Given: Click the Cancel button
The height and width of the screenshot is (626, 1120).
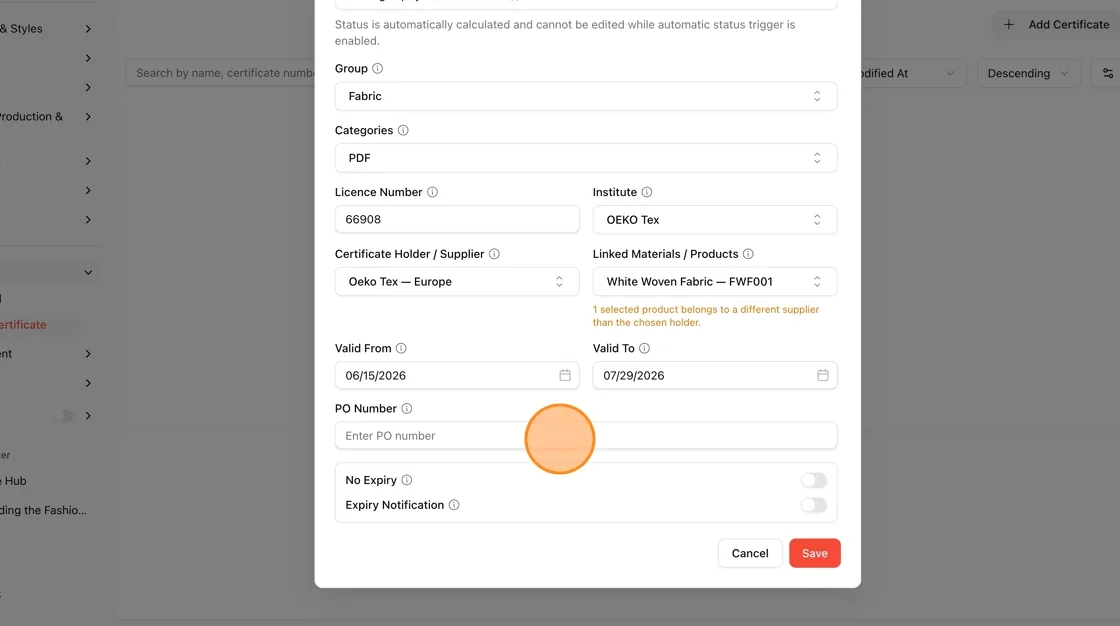Looking at the screenshot, I should coord(750,553).
